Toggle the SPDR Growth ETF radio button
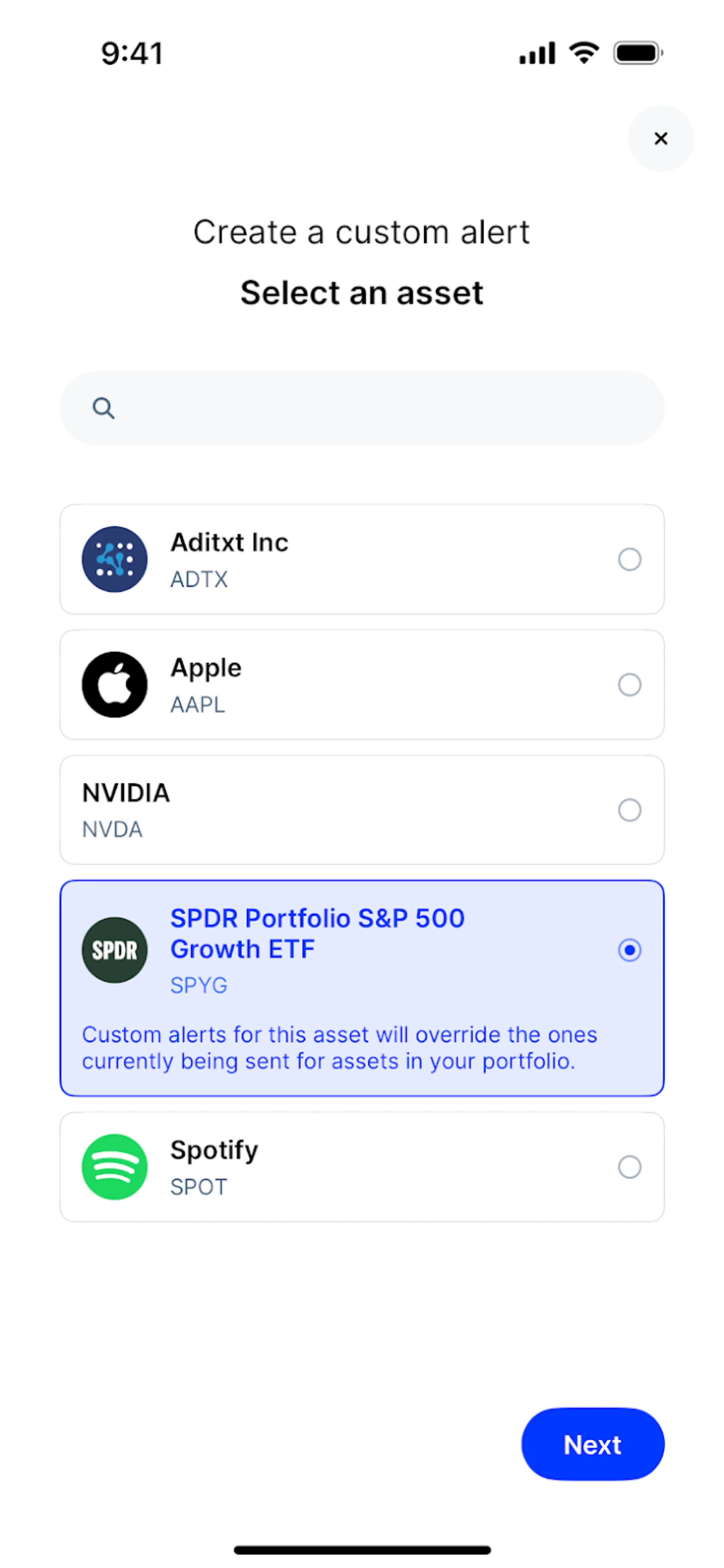The width and height of the screenshot is (724, 1568). tap(629, 949)
